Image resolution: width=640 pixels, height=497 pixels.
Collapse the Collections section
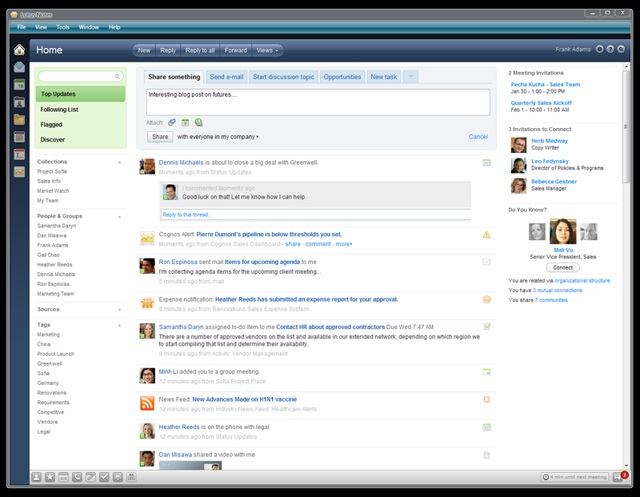click(119, 161)
